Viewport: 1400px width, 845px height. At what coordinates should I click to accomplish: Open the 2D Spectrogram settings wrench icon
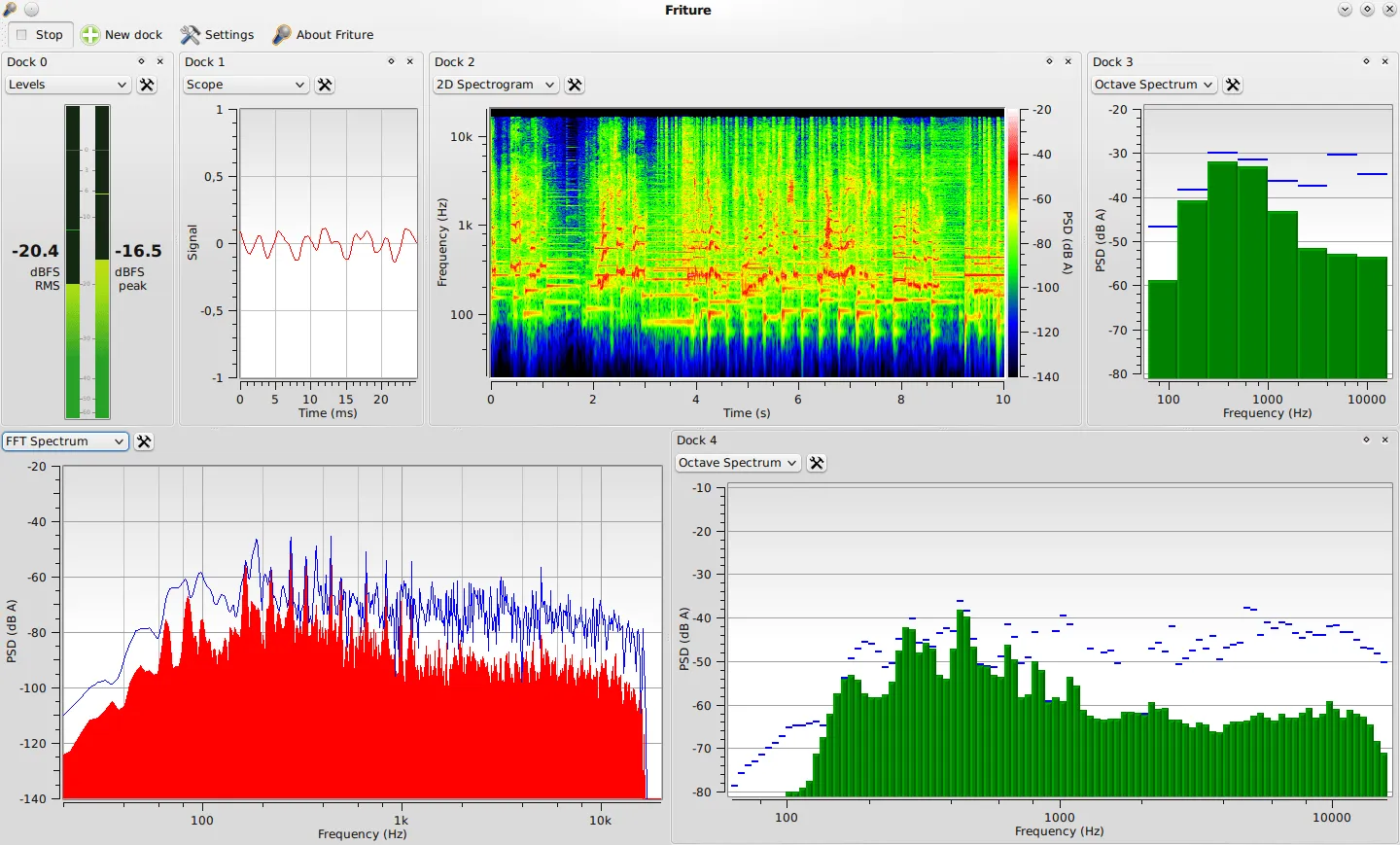click(x=574, y=85)
